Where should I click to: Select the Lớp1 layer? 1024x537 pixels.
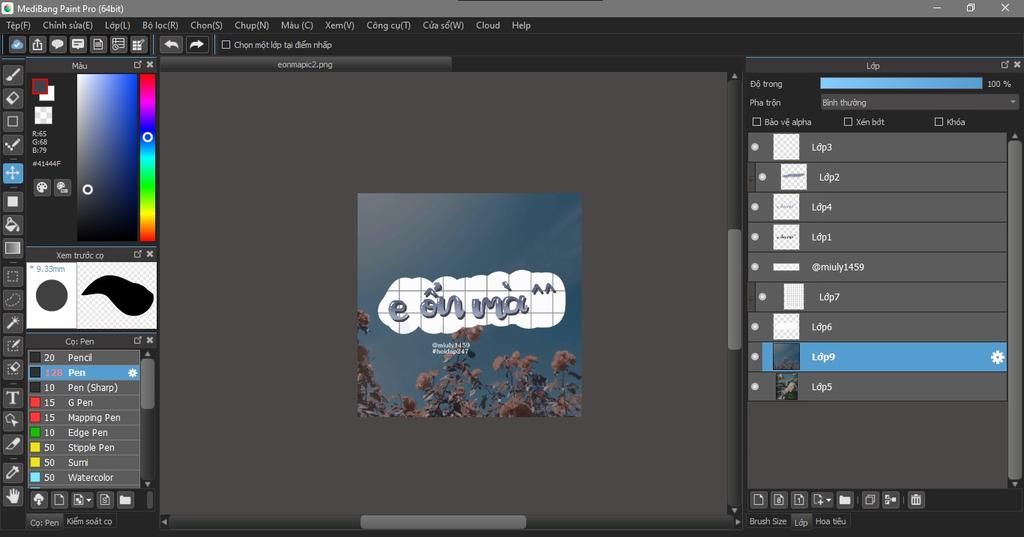(877, 237)
